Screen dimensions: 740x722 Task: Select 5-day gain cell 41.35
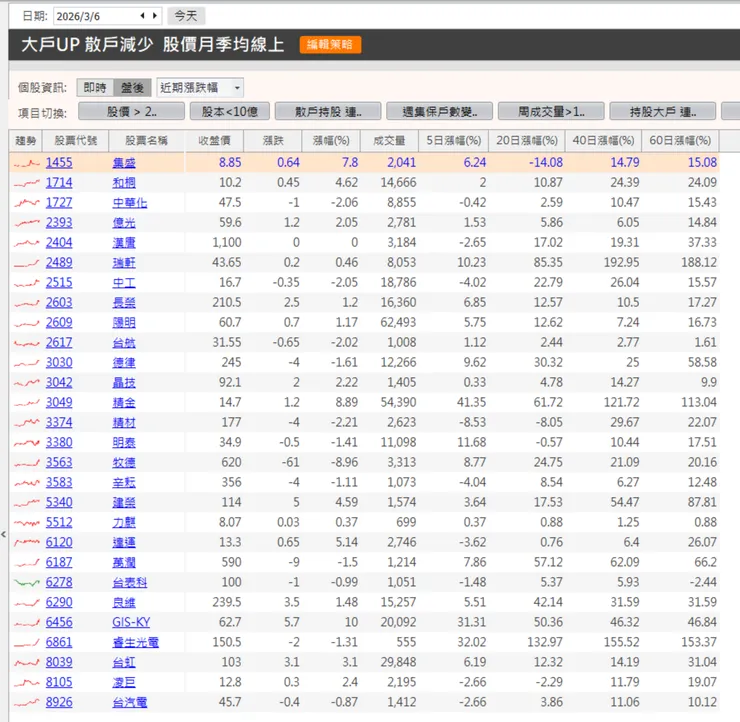471,403
